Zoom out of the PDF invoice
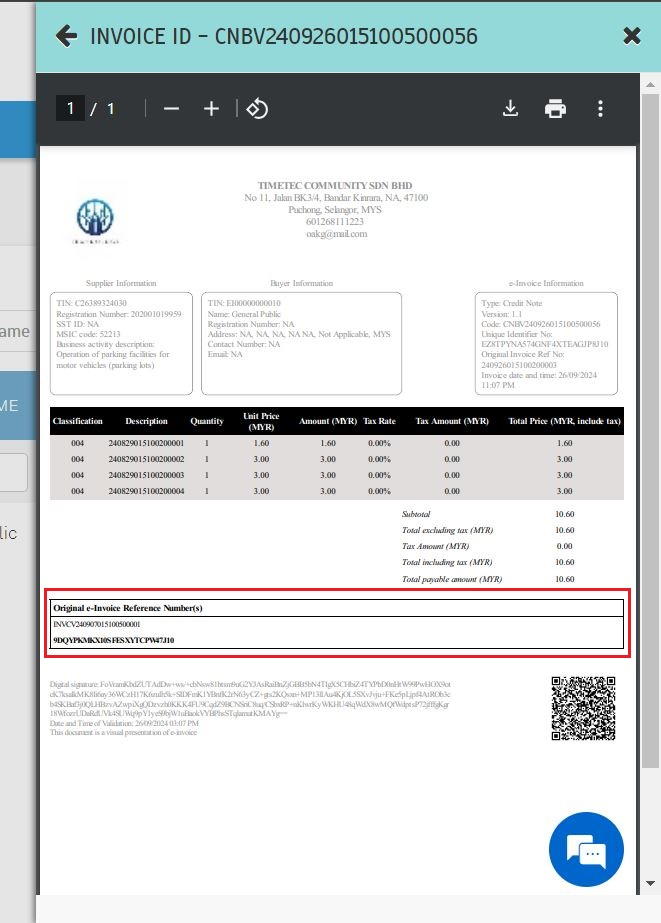The image size is (661, 923). tap(171, 109)
